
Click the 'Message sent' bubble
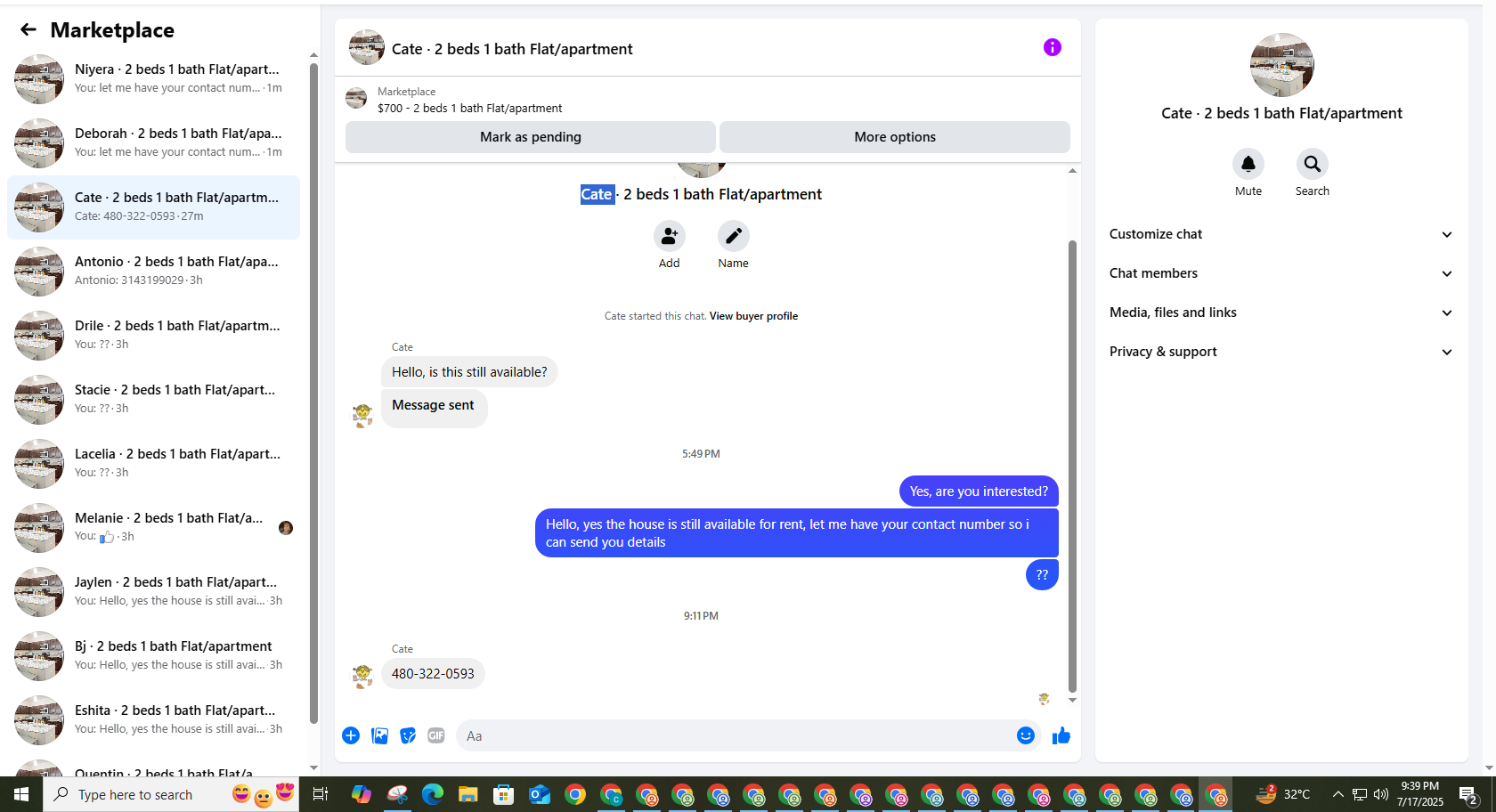[x=434, y=408]
